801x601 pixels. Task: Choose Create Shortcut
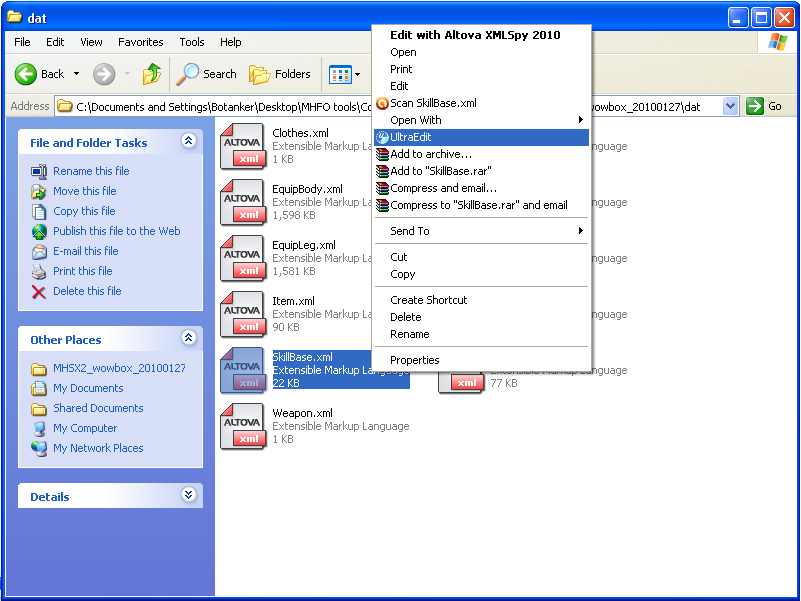pyautogui.click(x=481, y=300)
